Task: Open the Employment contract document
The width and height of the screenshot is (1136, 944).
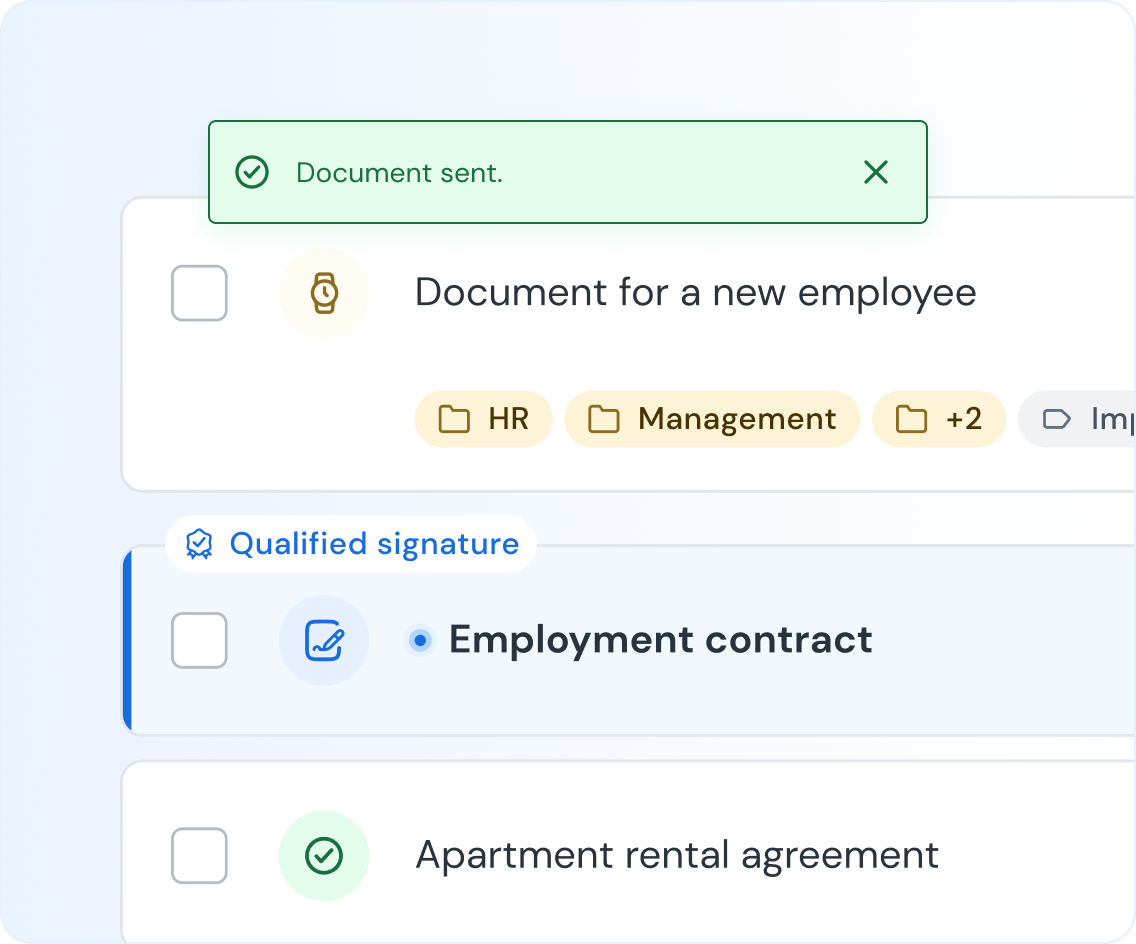Action: [660, 640]
